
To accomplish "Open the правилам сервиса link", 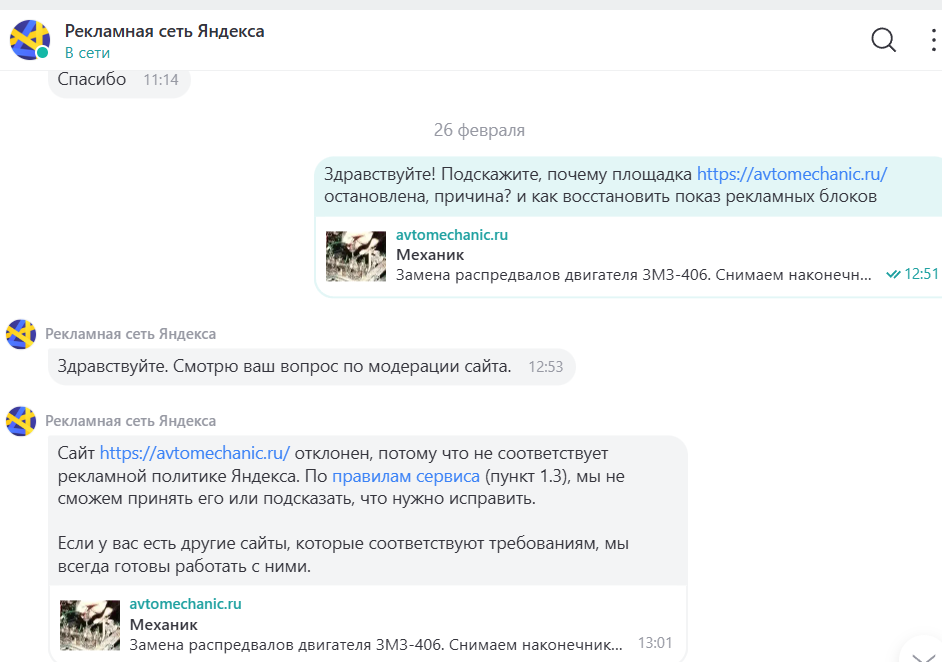I will pyautogui.click(x=406, y=476).
